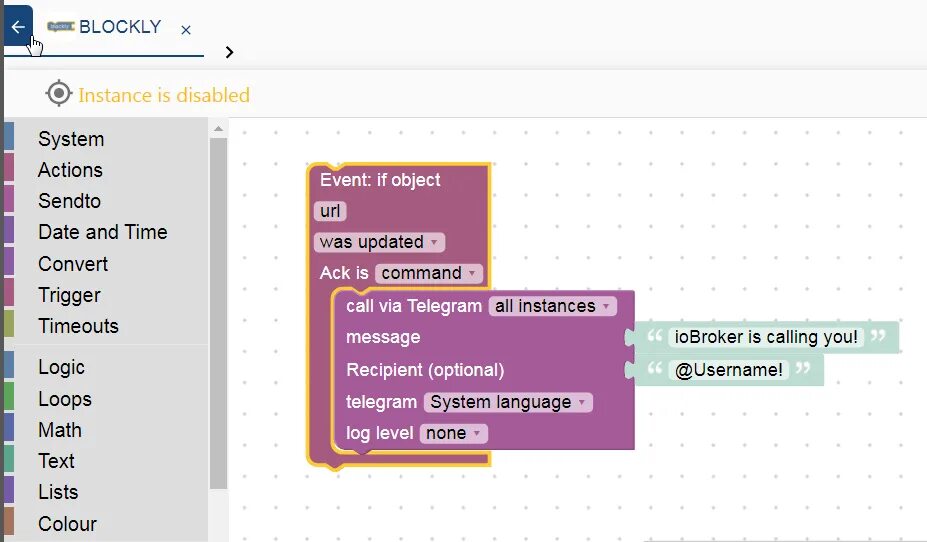Click the 'Instance is disabled' text
Image resolution: width=927 pixels, height=542 pixels.
(164, 95)
